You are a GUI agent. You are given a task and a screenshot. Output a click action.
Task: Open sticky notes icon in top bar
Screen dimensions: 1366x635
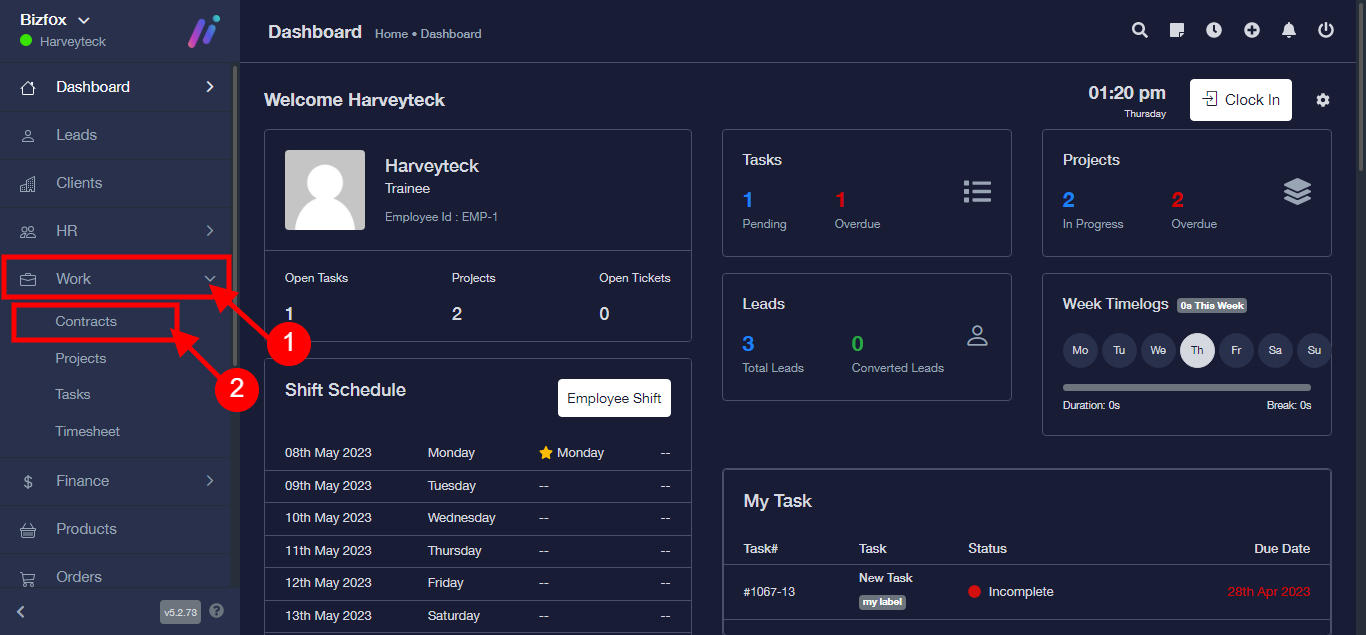[1177, 31]
